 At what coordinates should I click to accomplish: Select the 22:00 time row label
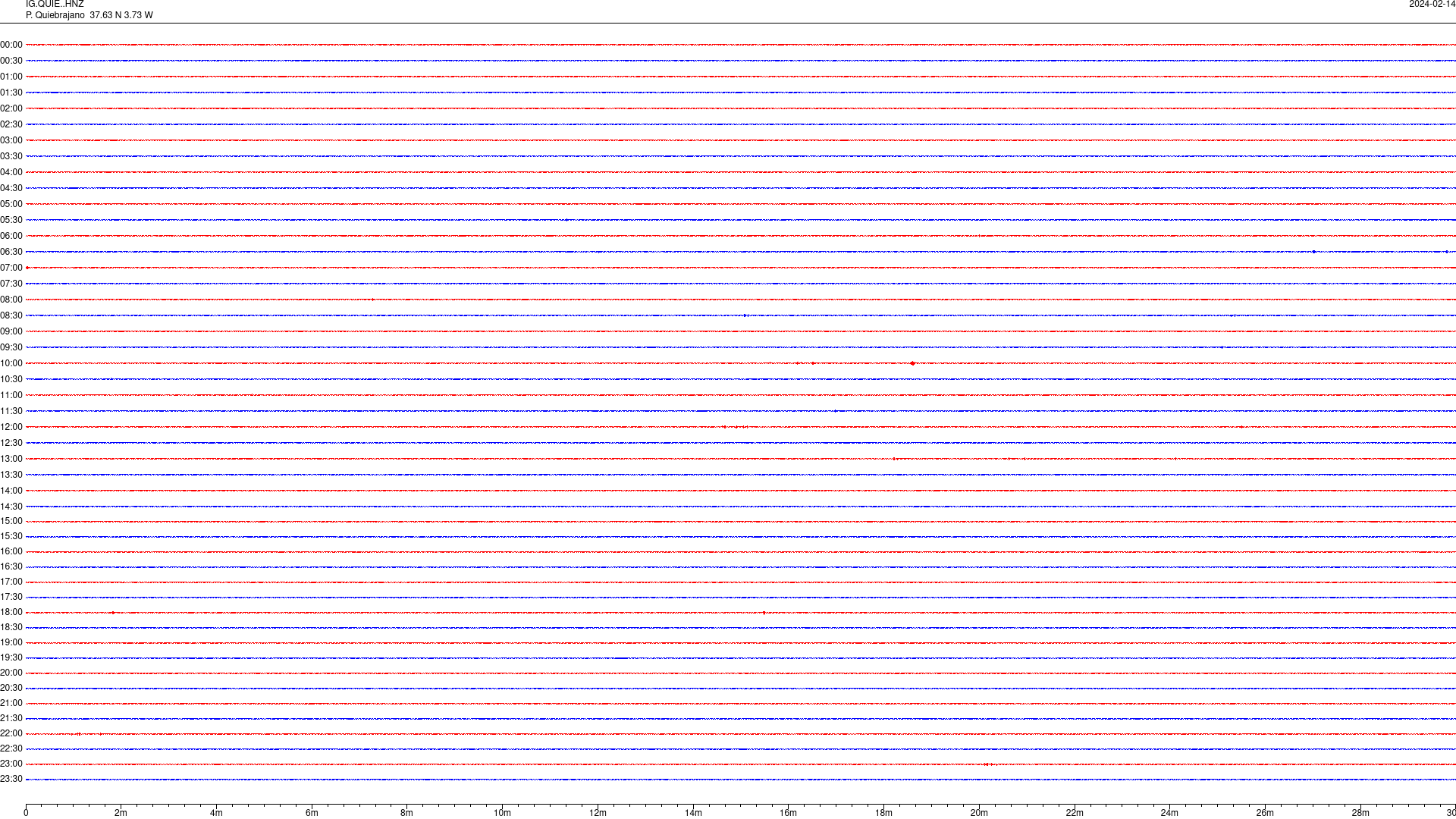[11, 733]
